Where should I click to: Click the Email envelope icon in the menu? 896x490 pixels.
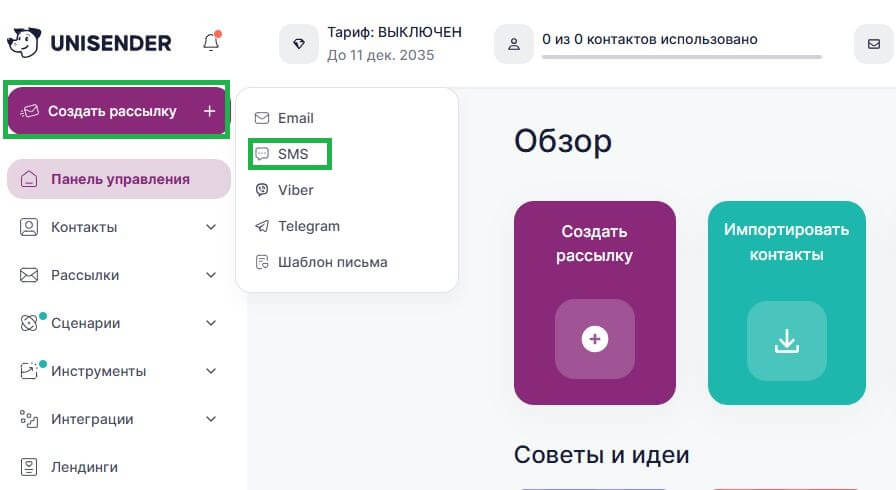tap(262, 118)
